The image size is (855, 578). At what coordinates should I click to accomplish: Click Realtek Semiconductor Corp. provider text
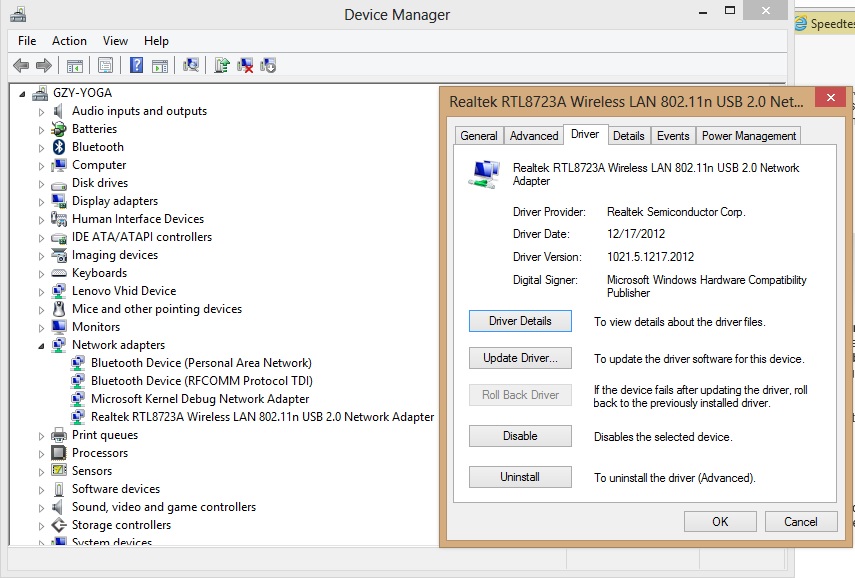tap(676, 212)
